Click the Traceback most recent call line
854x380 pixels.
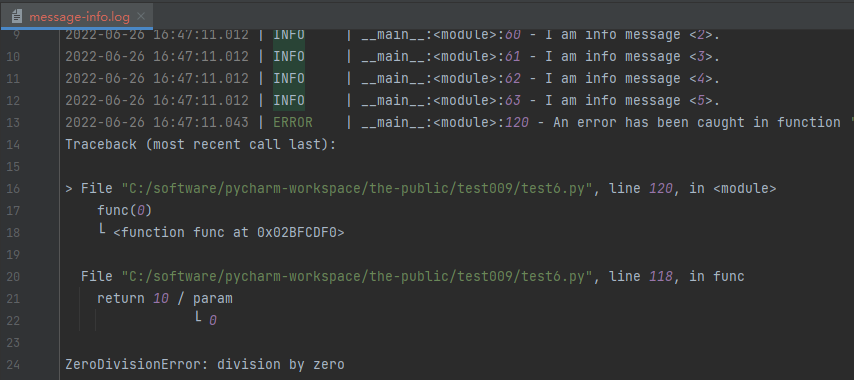201,145
